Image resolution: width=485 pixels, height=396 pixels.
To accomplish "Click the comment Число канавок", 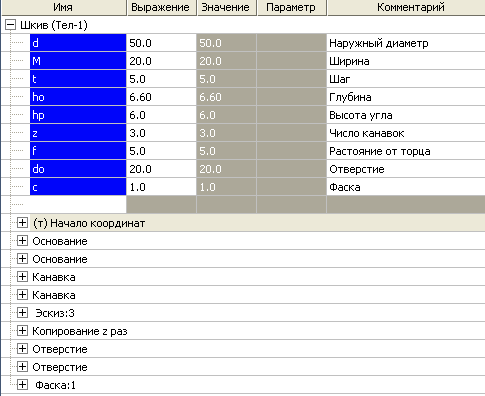I will 366,133.
